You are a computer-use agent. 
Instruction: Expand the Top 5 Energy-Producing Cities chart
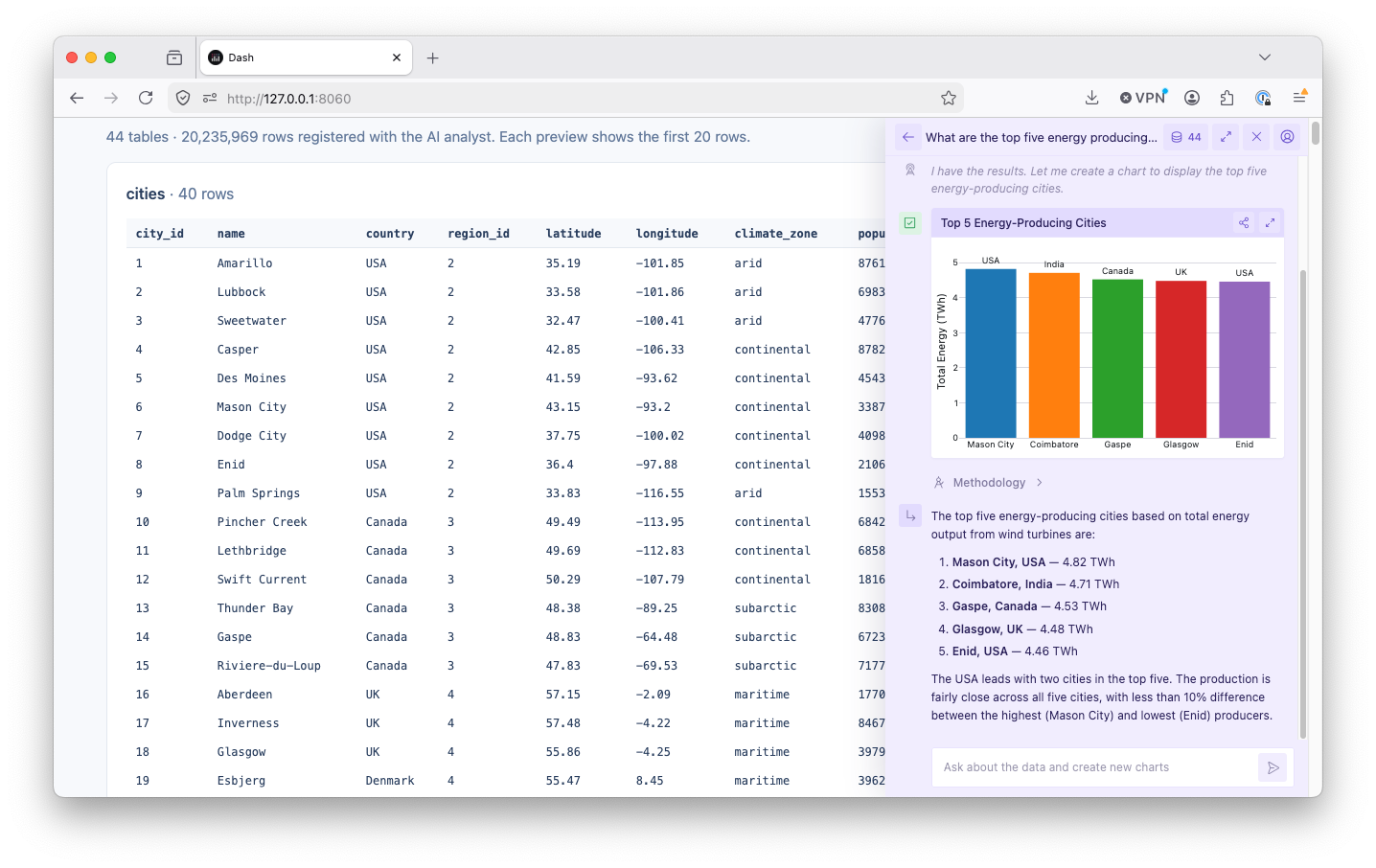click(x=1270, y=222)
